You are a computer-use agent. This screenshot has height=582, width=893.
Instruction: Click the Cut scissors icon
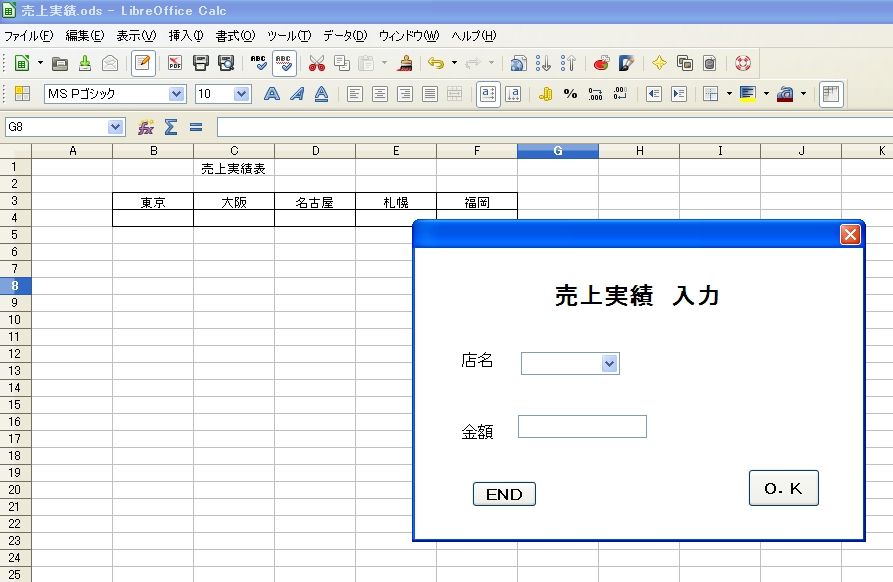(x=317, y=63)
